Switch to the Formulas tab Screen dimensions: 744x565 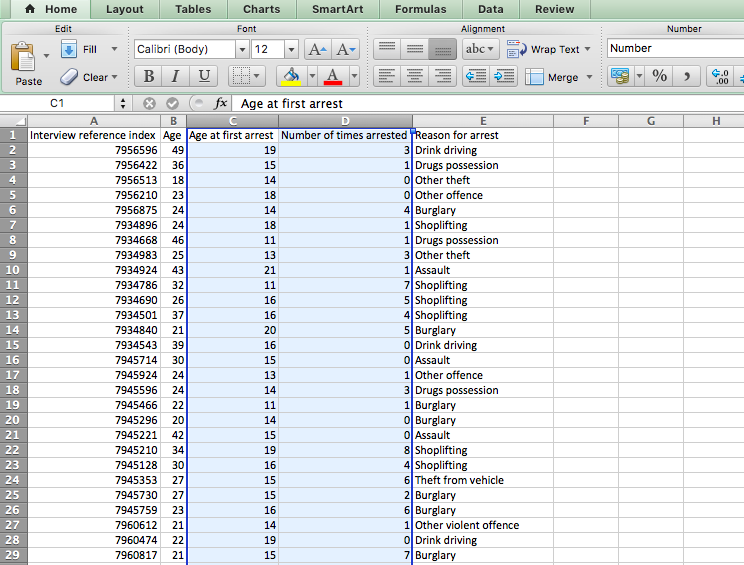(x=420, y=9)
